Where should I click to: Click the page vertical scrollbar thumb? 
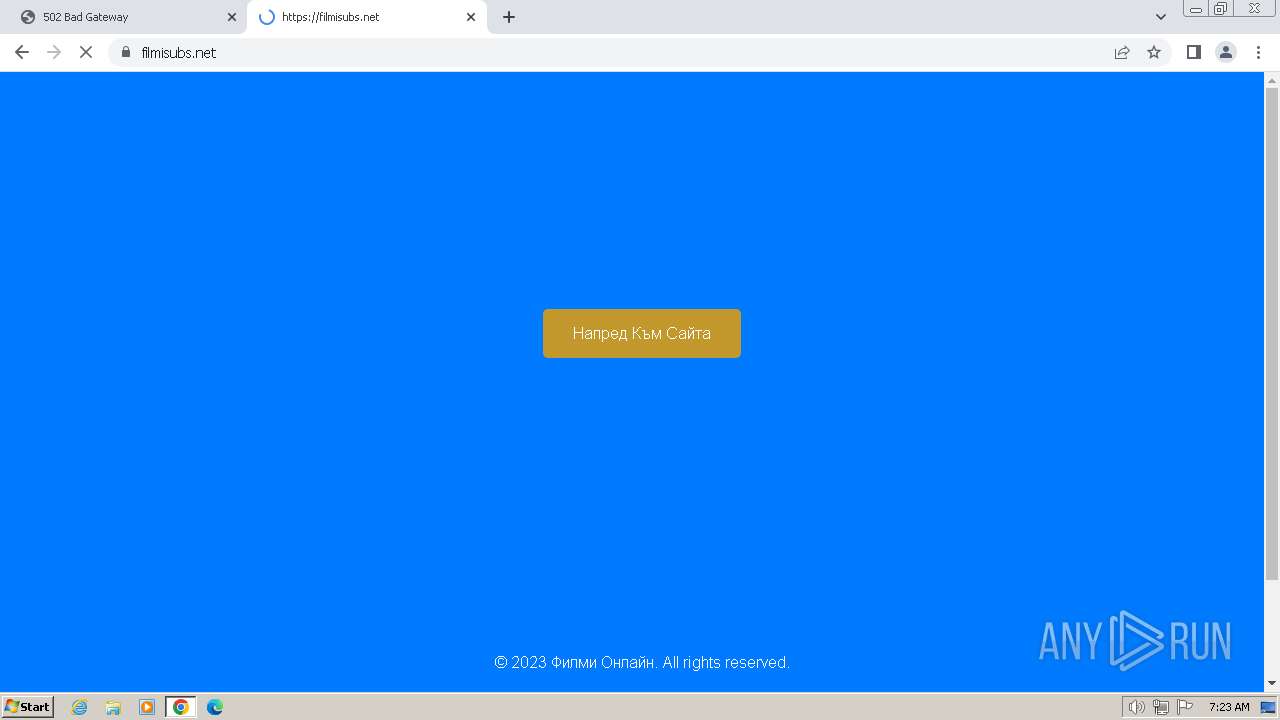(1272, 333)
